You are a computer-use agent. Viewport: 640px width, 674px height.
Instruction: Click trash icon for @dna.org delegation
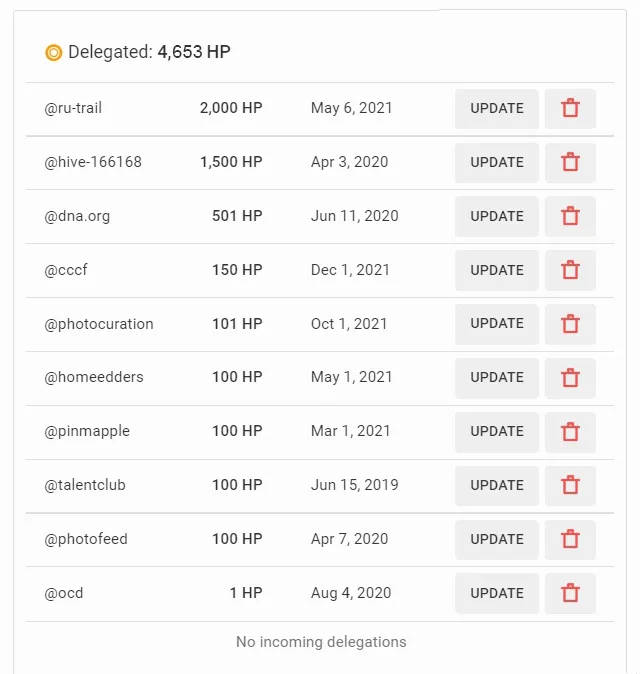pyautogui.click(x=570, y=216)
